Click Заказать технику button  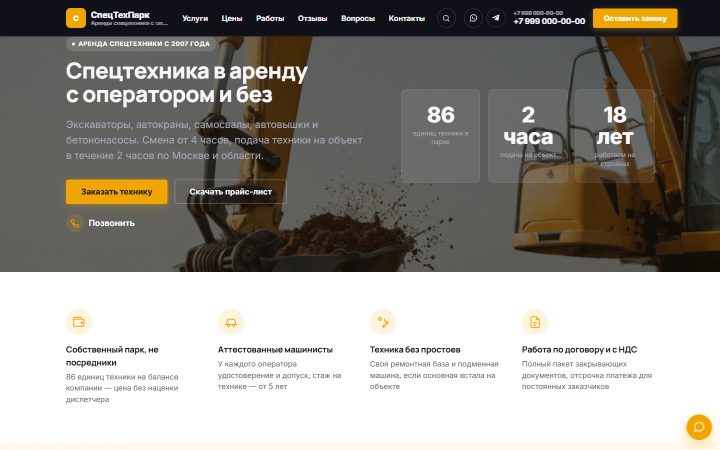(117, 192)
